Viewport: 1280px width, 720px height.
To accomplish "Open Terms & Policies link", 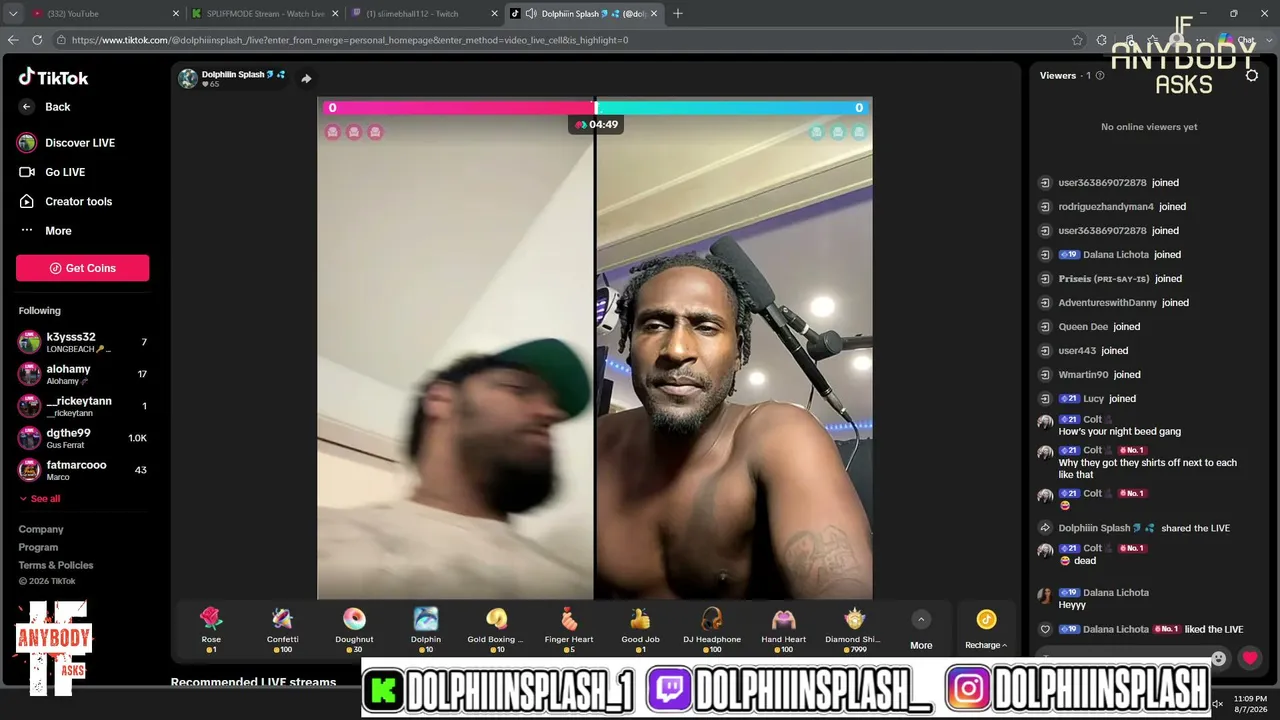I will pyautogui.click(x=56, y=566).
